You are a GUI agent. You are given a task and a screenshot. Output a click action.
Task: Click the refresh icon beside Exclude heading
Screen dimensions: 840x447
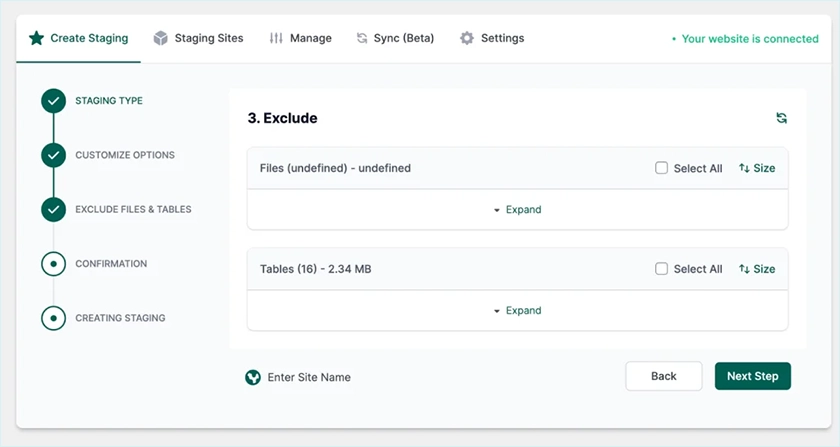click(x=781, y=118)
